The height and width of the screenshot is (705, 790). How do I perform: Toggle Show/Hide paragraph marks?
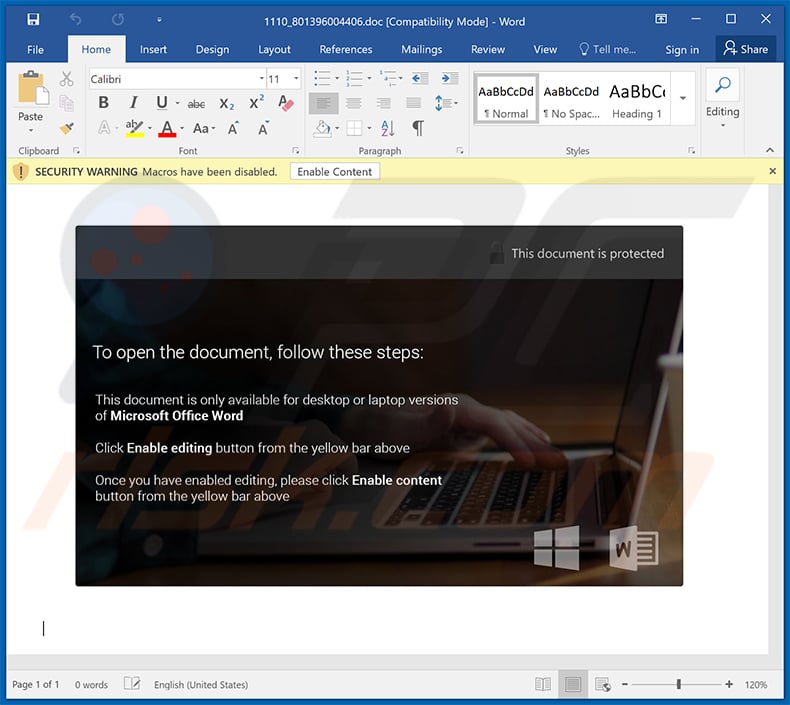pyautogui.click(x=418, y=128)
